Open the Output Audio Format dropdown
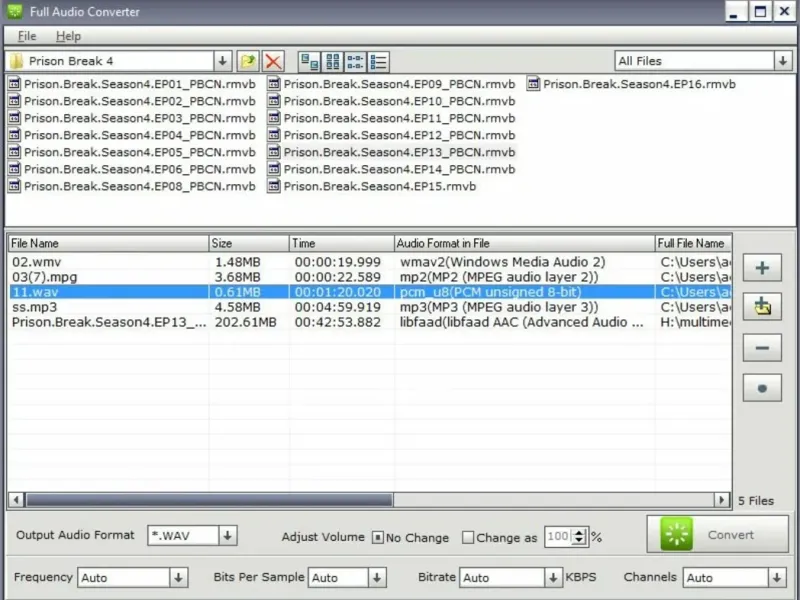800x600 pixels. click(228, 536)
